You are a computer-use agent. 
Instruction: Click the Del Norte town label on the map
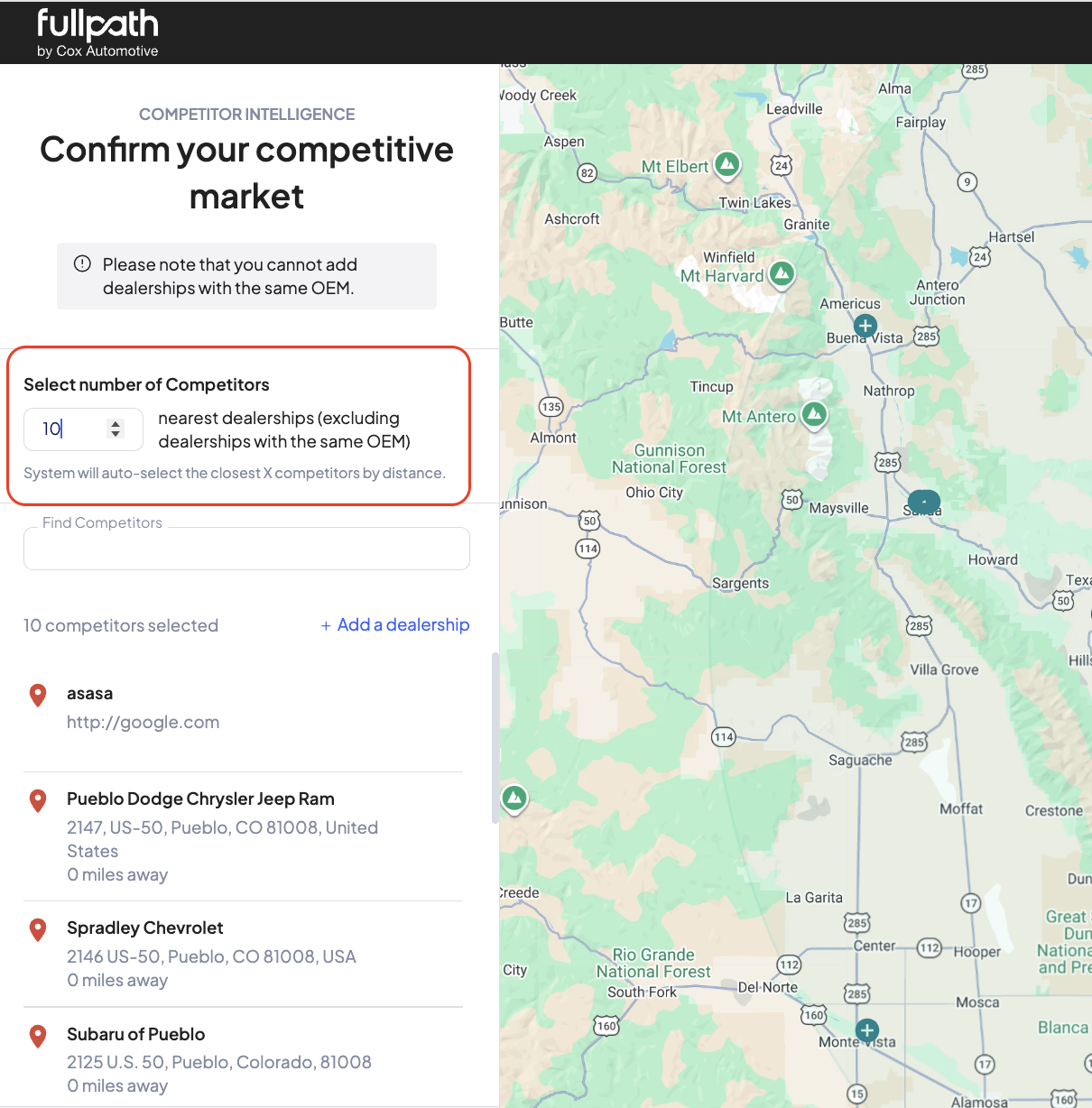pyautogui.click(x=768, y=987)
